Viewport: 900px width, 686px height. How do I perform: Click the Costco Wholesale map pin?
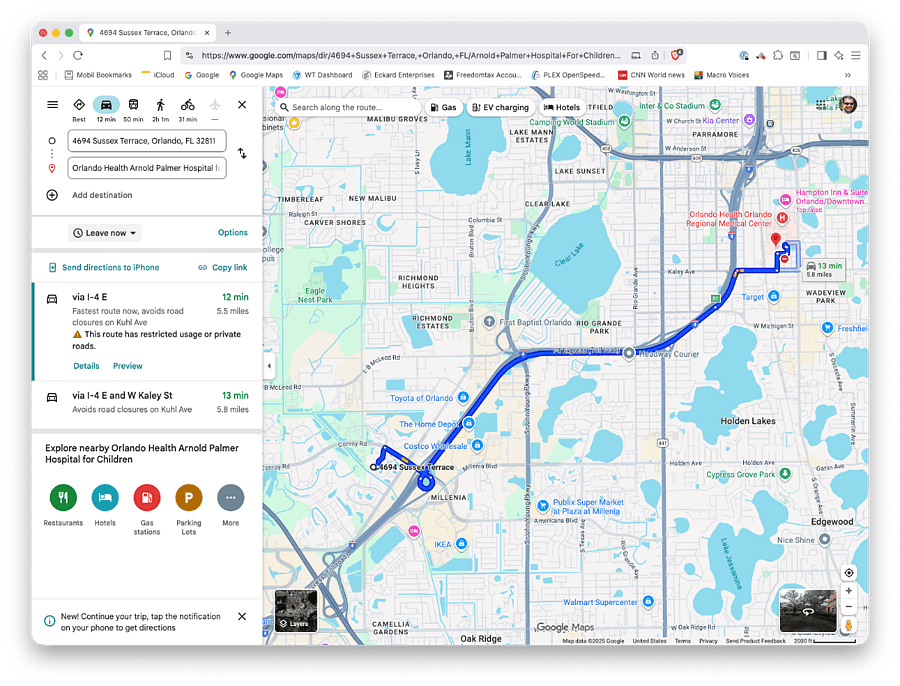(x=477, y=445)
